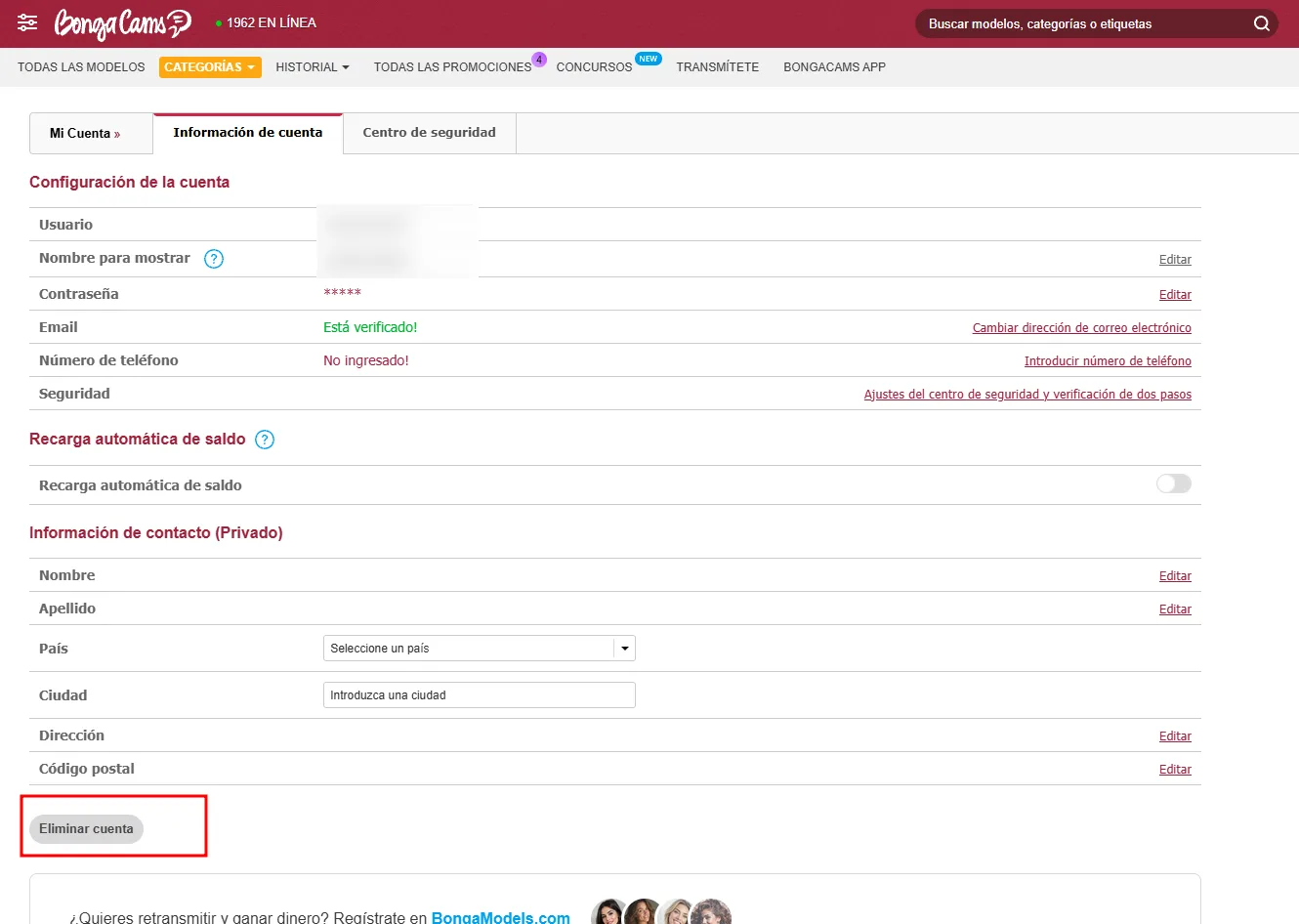The image size is (1299, 924).
Task: Open the Centro de seguridad tab
Action: [x=430, y=133]
